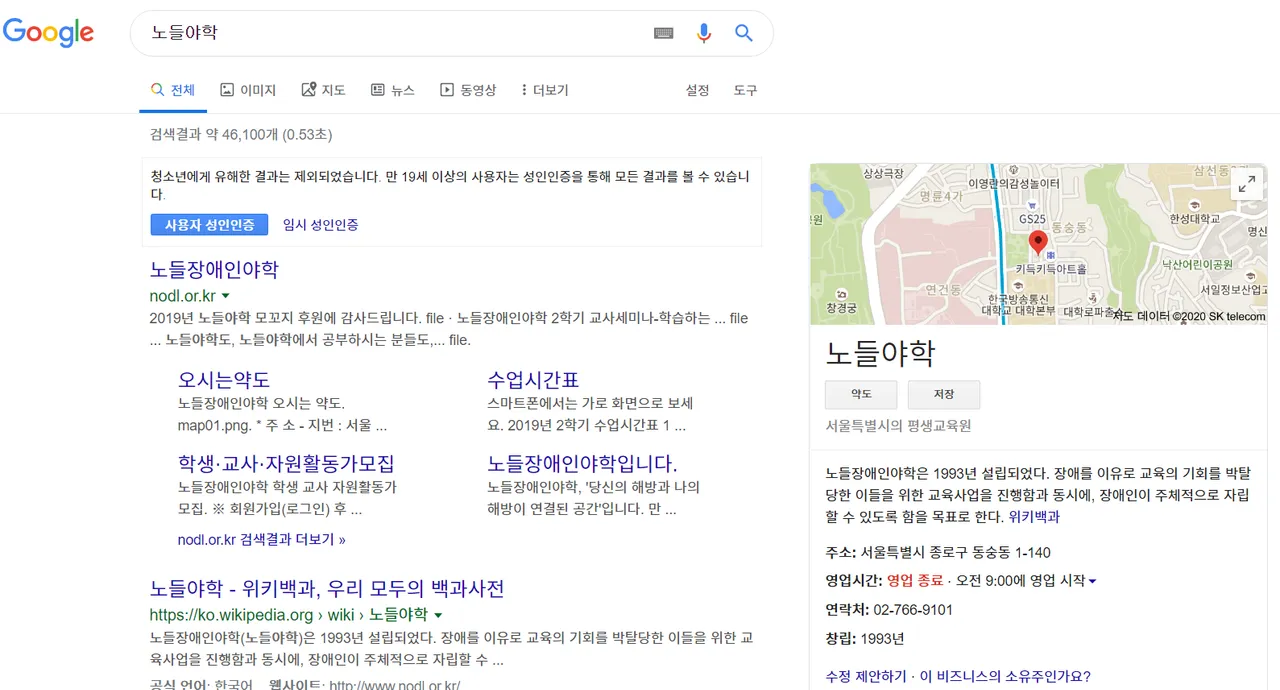The image size is (1280, 690).
Task: Open 설정 menu
Action: click(697, 90)
